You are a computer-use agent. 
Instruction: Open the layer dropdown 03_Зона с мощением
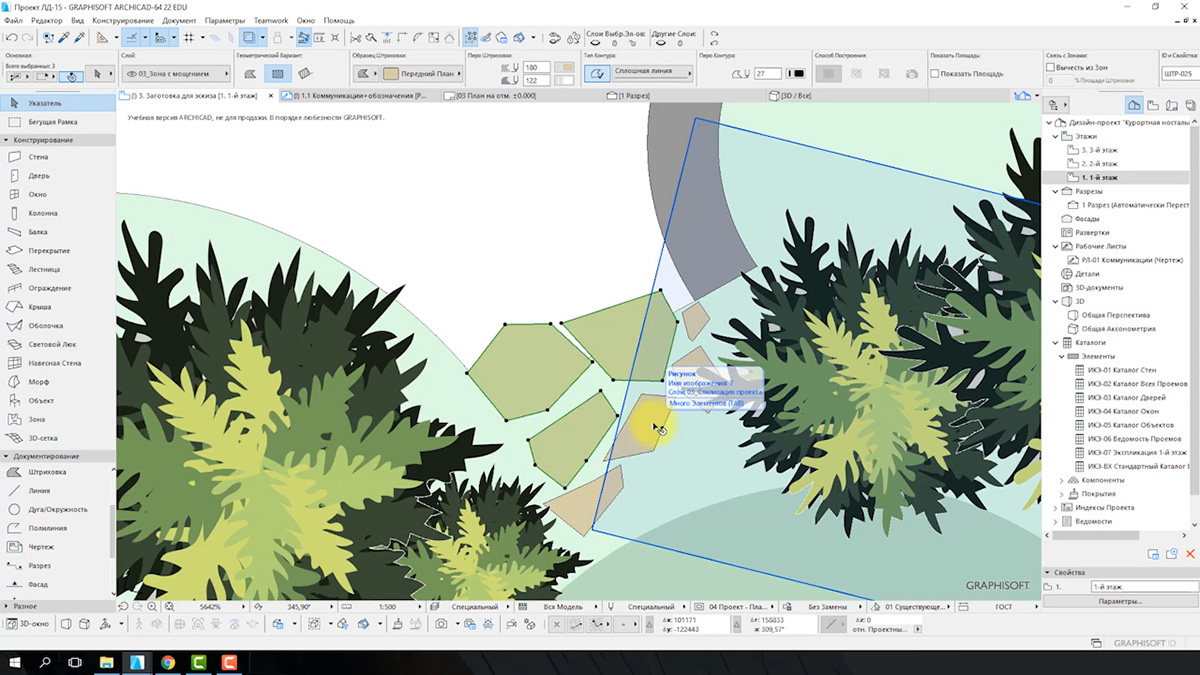[175, 74]
